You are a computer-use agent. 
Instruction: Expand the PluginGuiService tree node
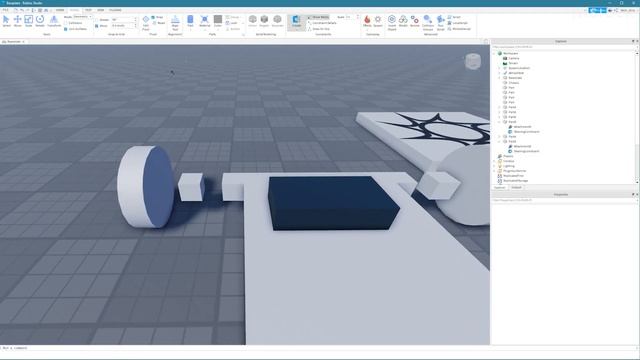pyautogui.click(x=494, y=171)
